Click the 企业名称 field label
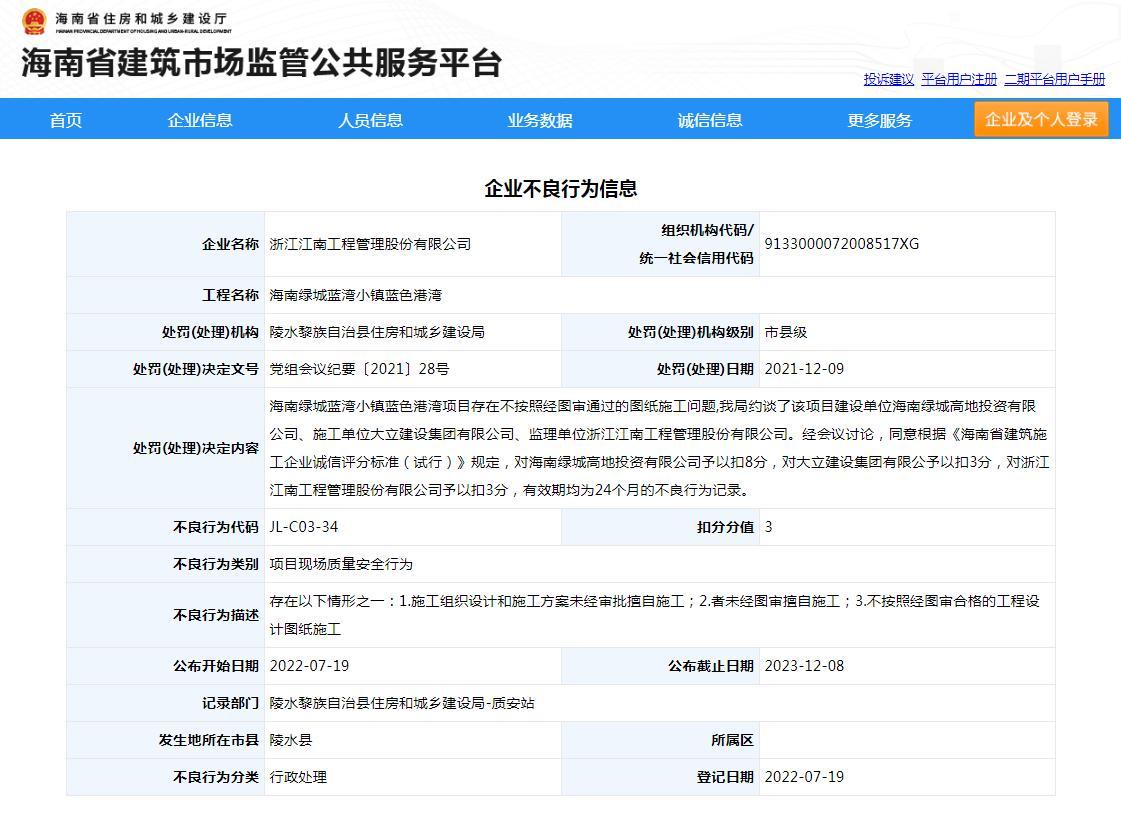1121x832 pixels. tap(230, 244)
